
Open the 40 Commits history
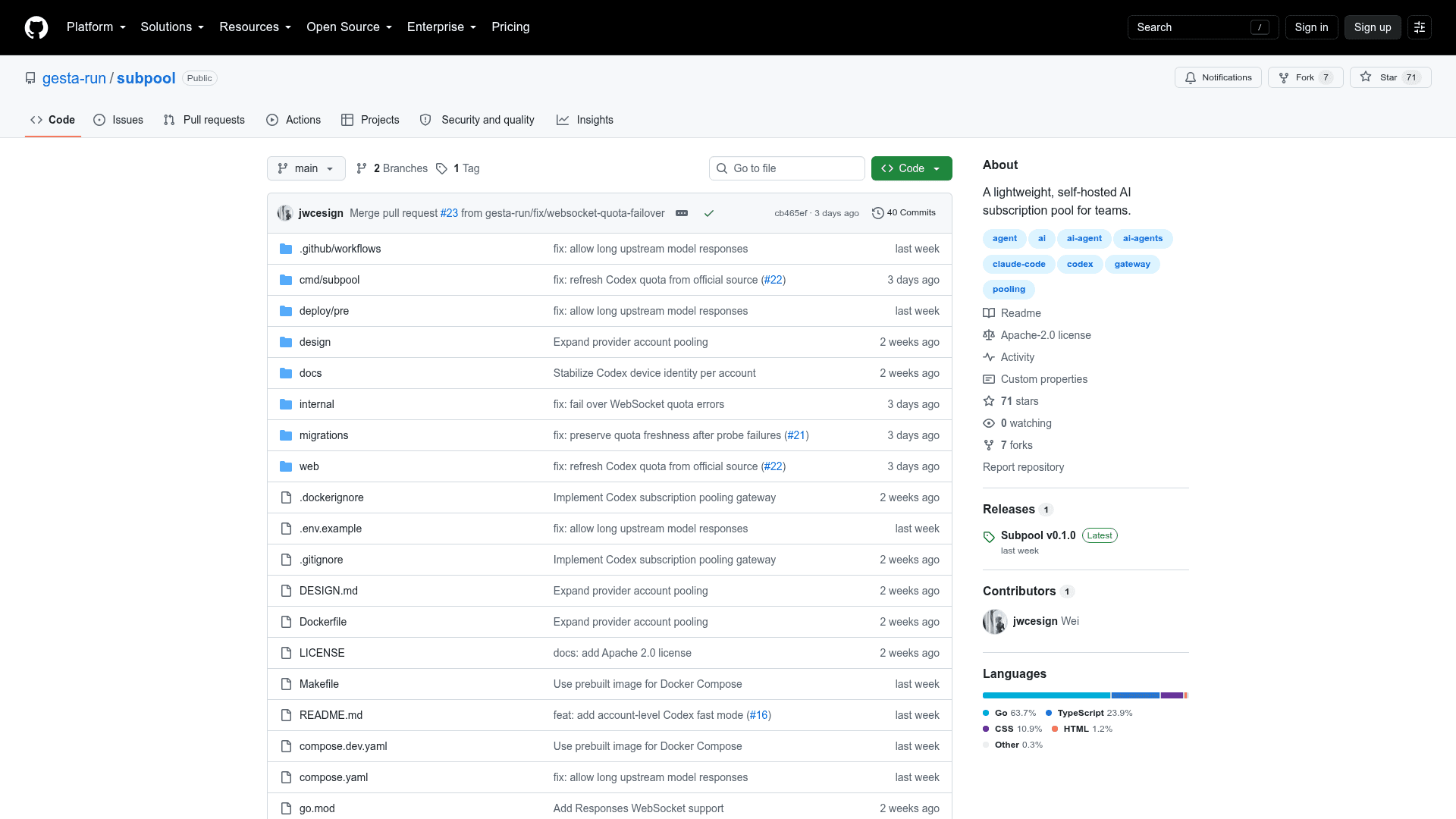coord(904,213)
